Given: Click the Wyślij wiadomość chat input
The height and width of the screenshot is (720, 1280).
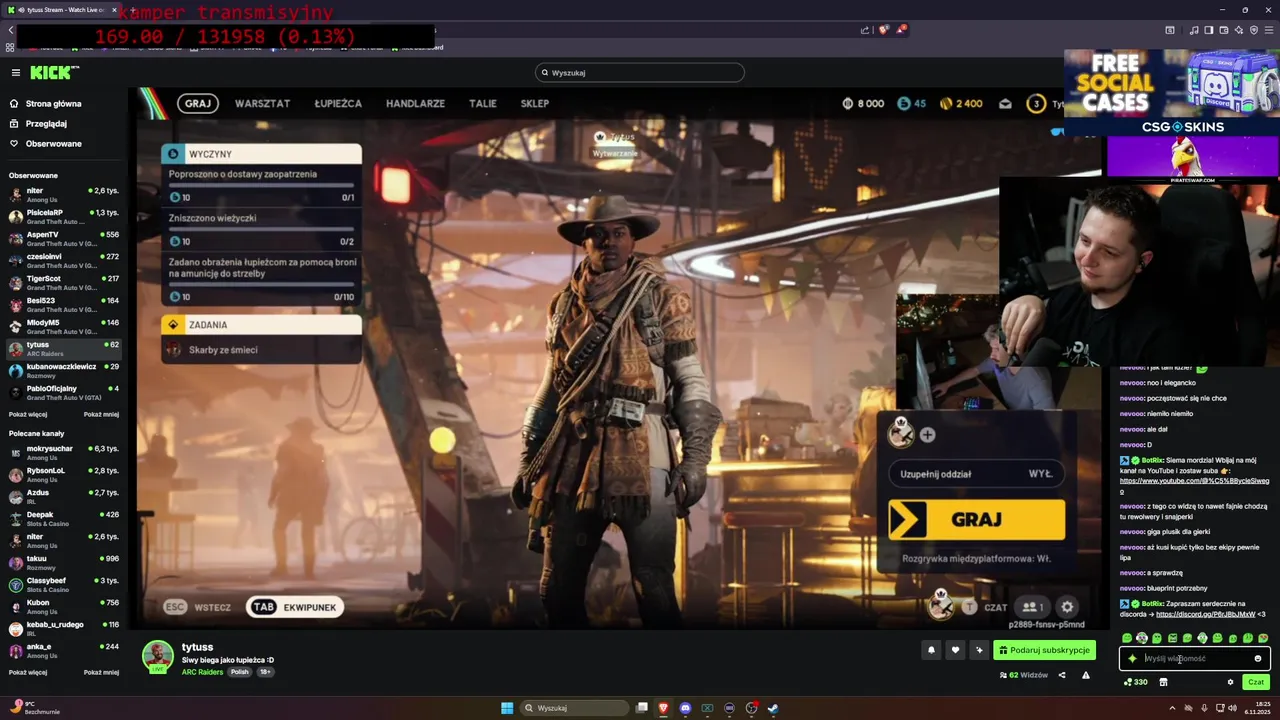Looking at the screenshot, I should (1194, 658).
